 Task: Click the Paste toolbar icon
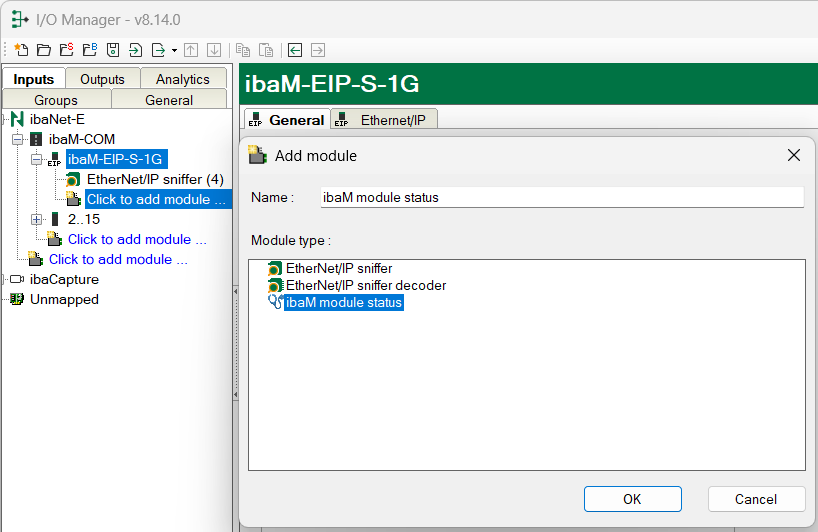click(x=266, y=50)
